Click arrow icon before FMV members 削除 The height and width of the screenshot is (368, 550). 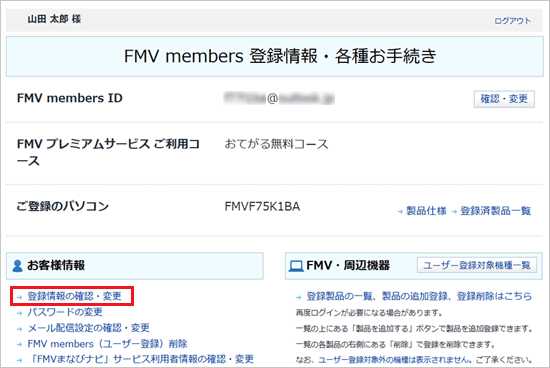click(x=20, y=344)
